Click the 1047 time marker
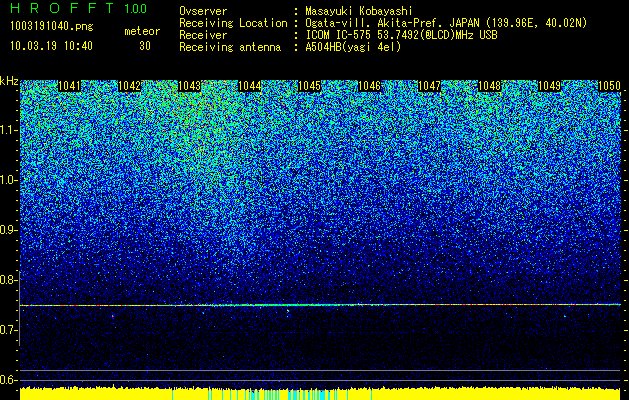The image size is (629, 400). [x=430, y=86]
